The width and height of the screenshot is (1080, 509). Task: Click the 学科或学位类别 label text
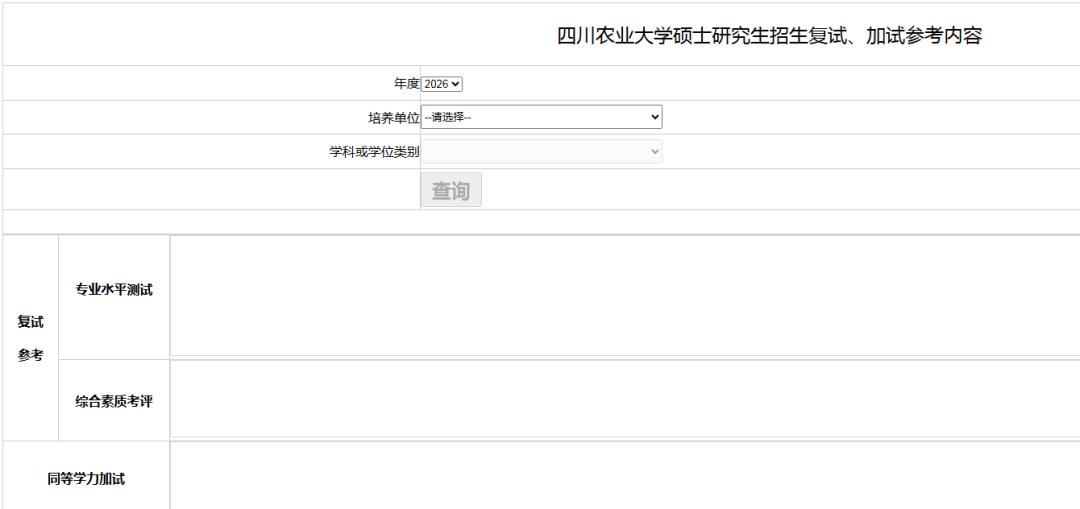click(374, 152)
